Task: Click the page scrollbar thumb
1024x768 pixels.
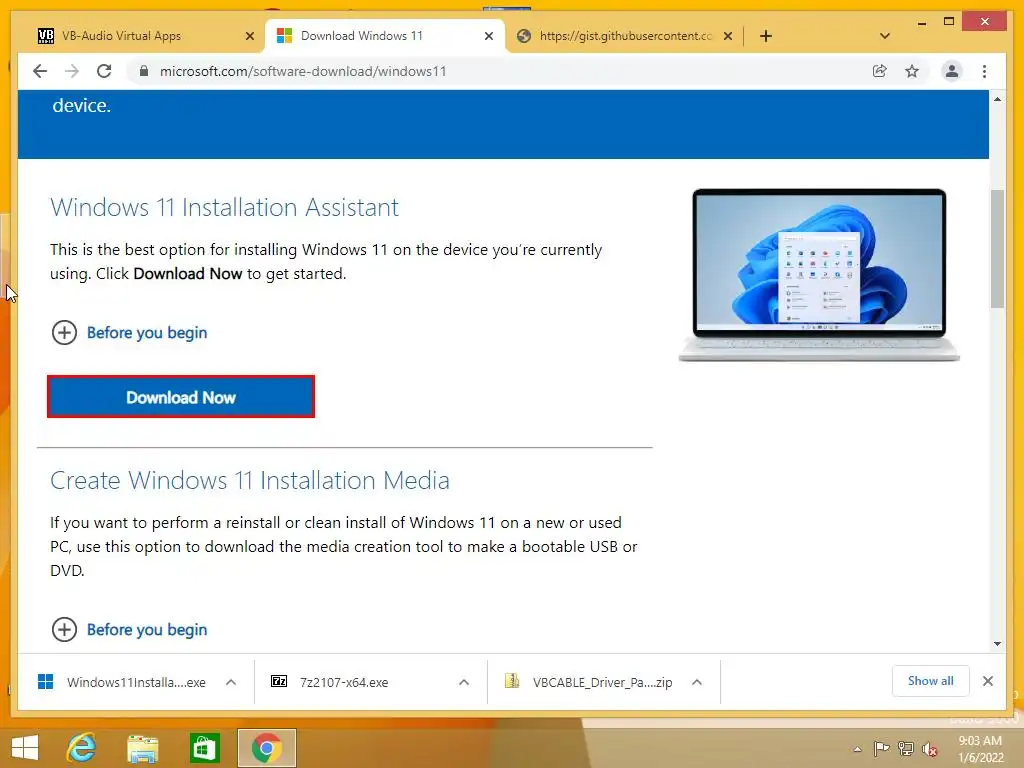Action: (997, 248)
